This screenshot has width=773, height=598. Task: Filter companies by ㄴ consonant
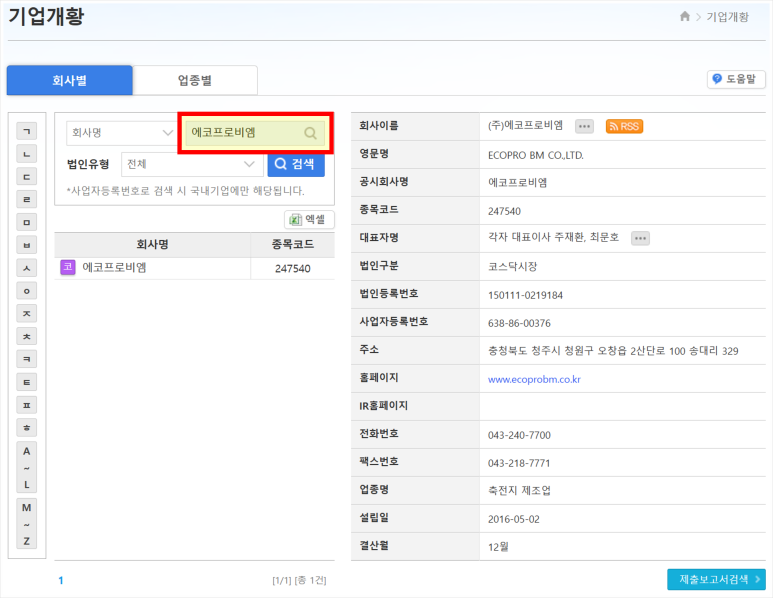tap(27, 154)
